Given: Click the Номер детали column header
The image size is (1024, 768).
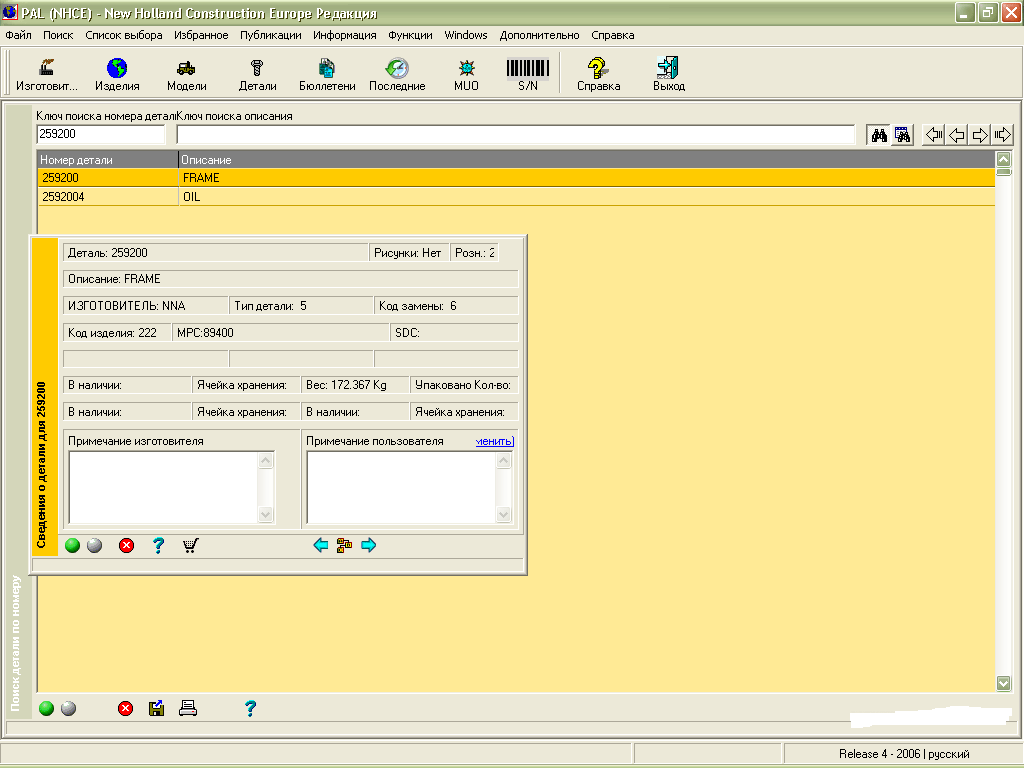Looking at the screenshot, I should [108, 160].
